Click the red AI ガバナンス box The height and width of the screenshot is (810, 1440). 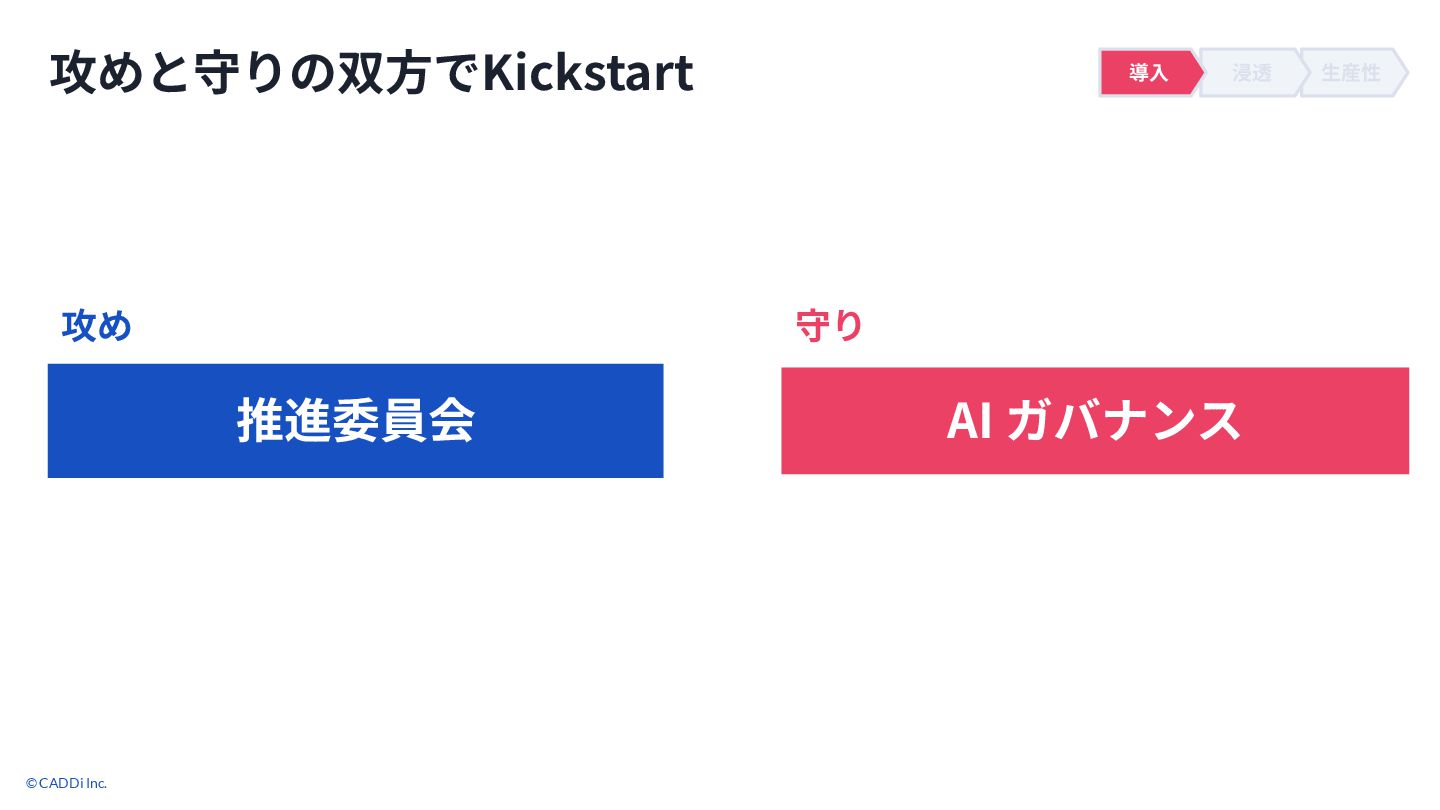pyautogui.click(x=1095, y=421)
